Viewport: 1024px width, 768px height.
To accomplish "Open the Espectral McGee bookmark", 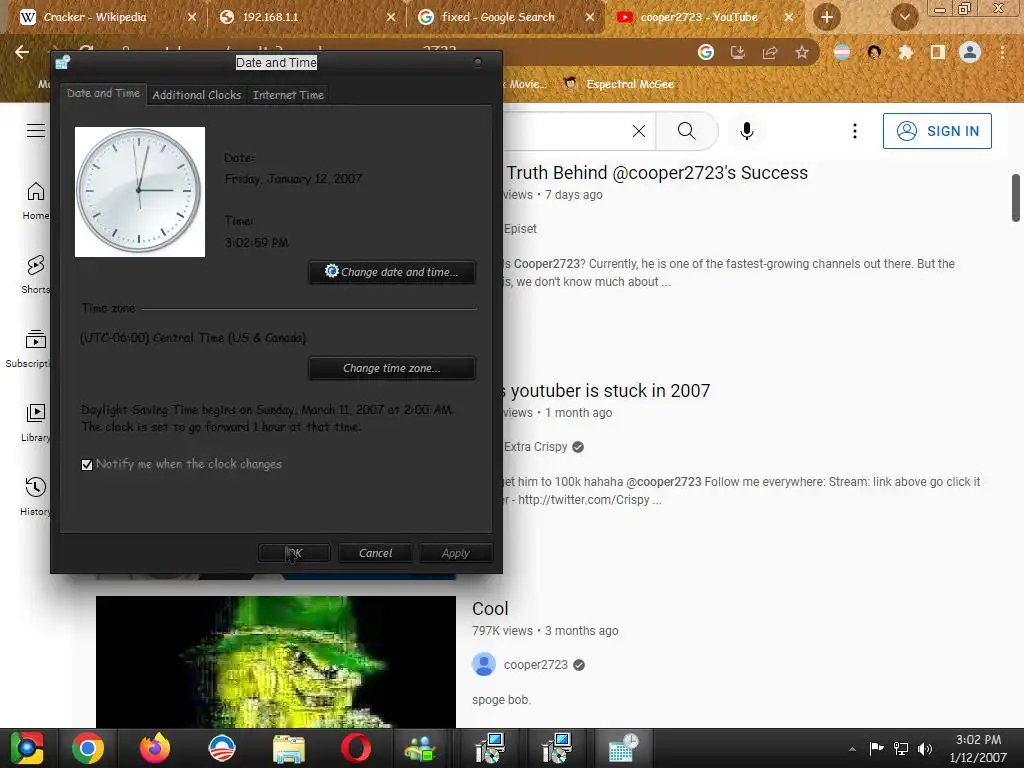I will (x=618, y=84).
